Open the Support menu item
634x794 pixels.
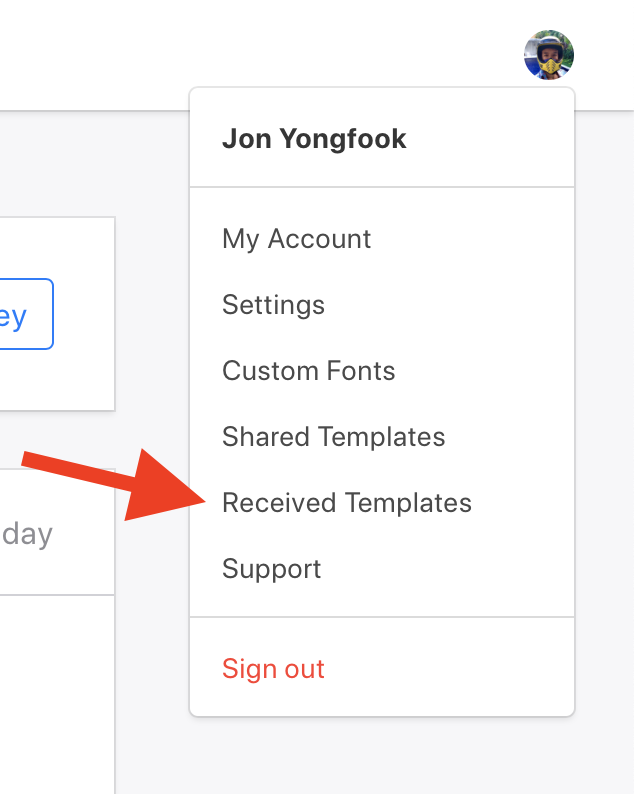point(271,569)
